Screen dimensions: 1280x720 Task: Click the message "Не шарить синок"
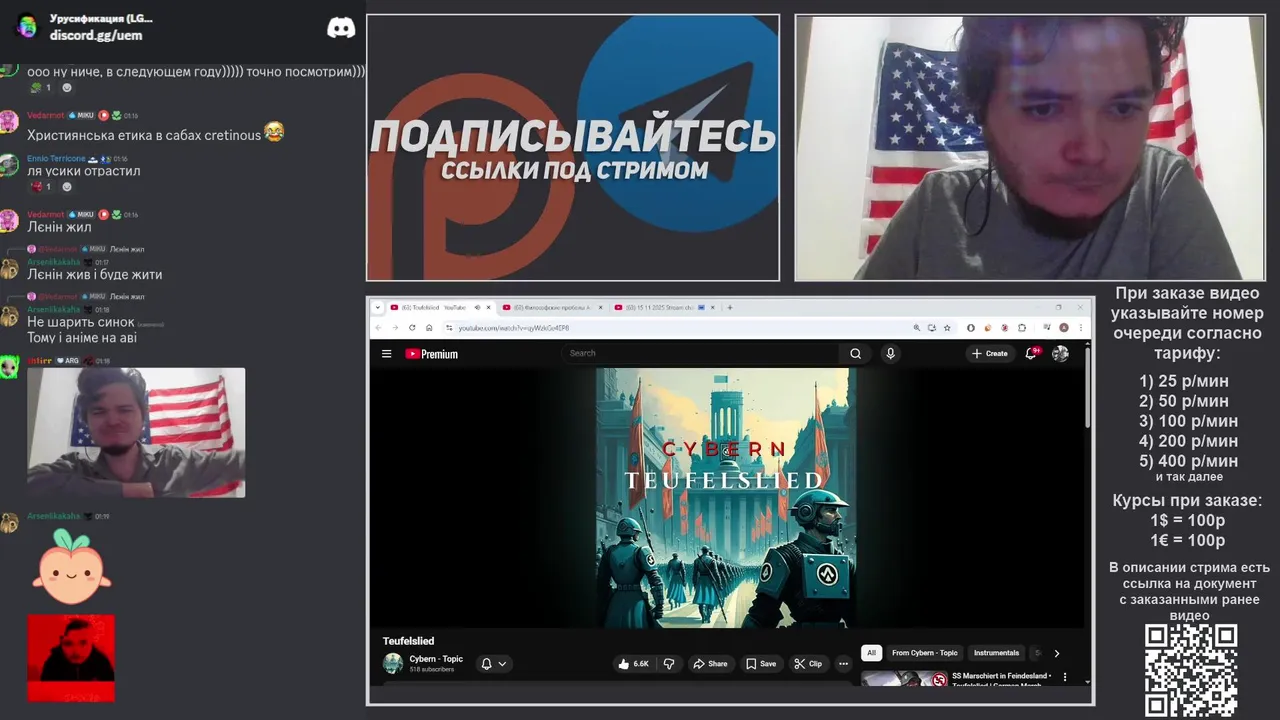pos(80,322)
